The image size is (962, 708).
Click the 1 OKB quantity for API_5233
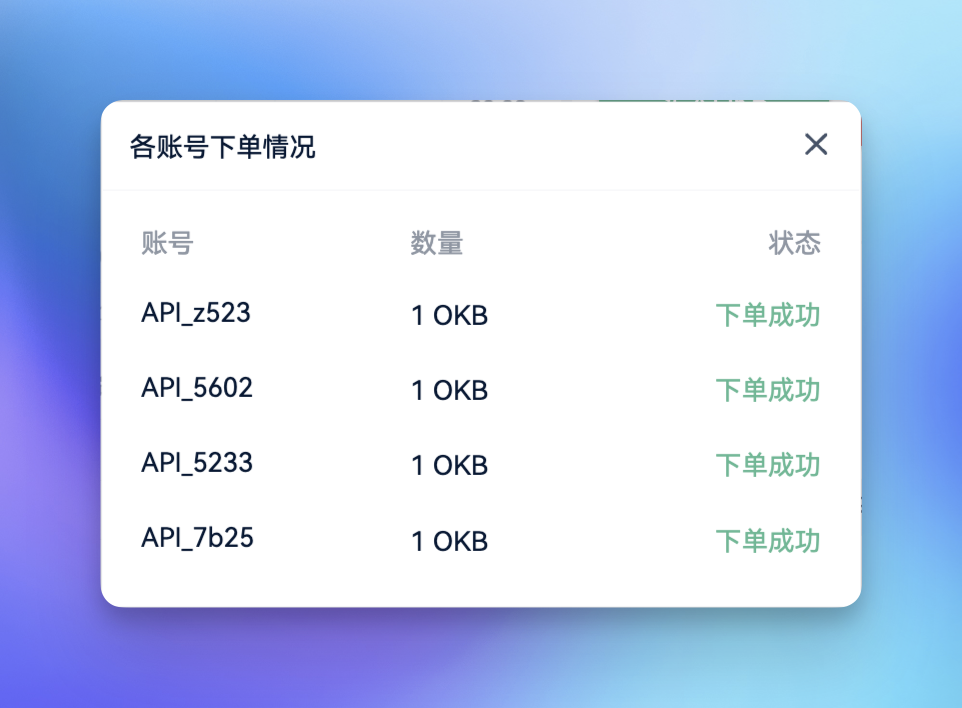pyautogui.click(x=447, y=465)
